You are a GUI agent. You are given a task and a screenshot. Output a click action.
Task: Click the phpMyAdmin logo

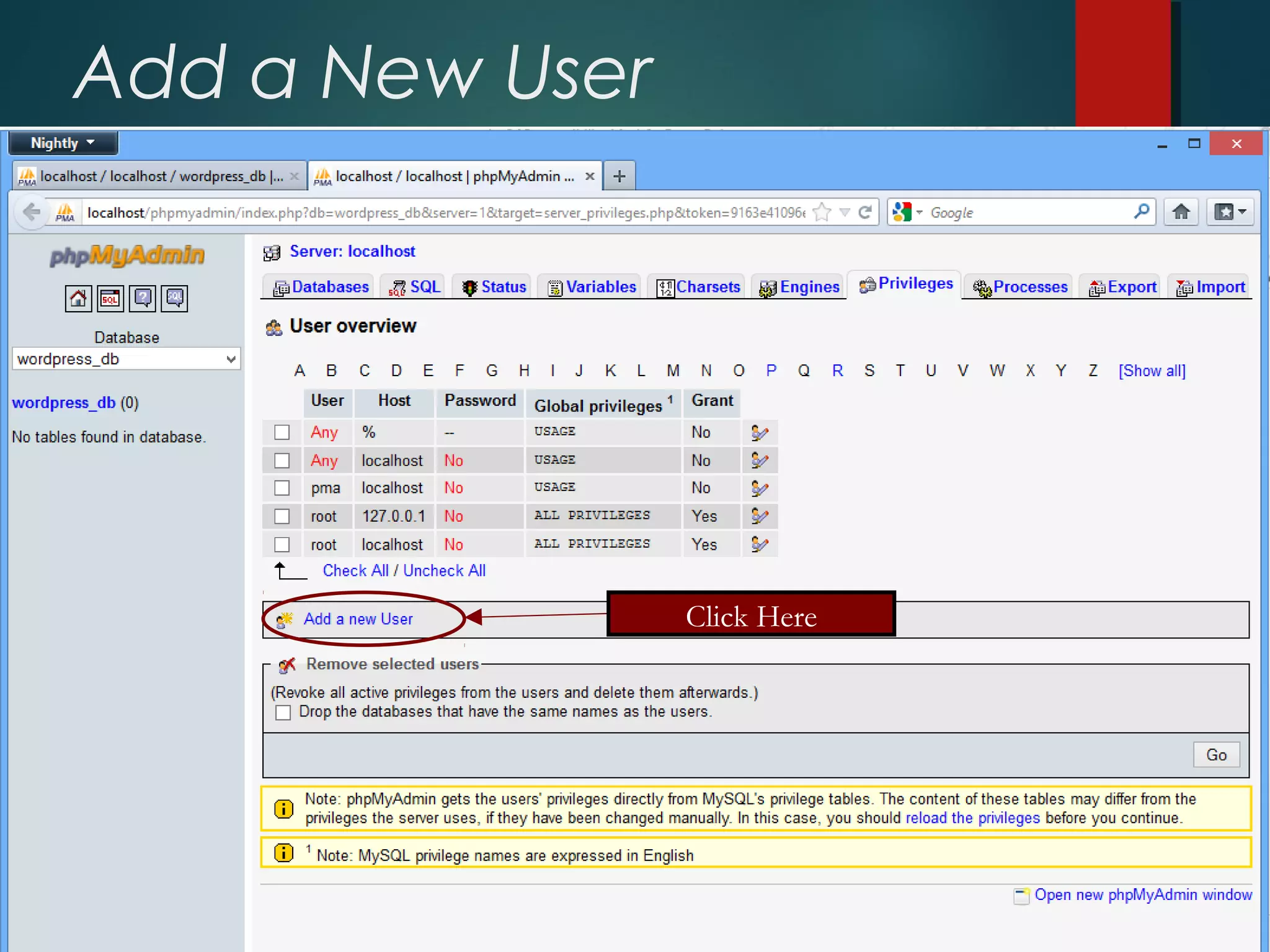click(127, 255)
